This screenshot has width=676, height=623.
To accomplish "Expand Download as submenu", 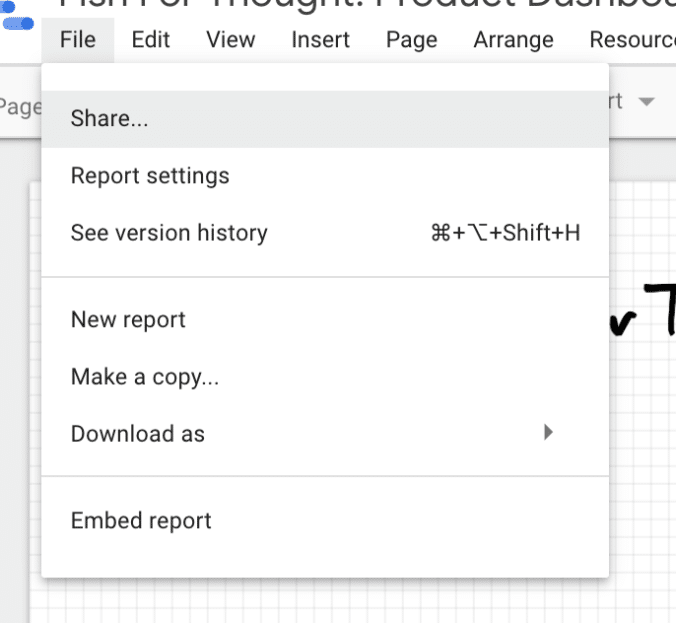I will coord(325,434).
